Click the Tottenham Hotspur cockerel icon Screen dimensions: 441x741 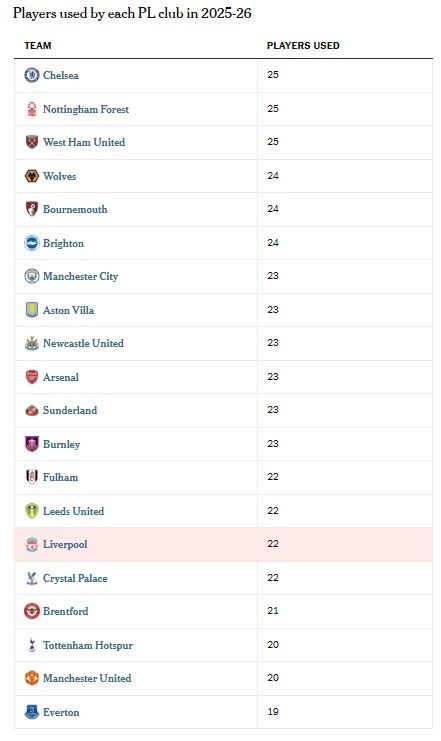point(32,645)
